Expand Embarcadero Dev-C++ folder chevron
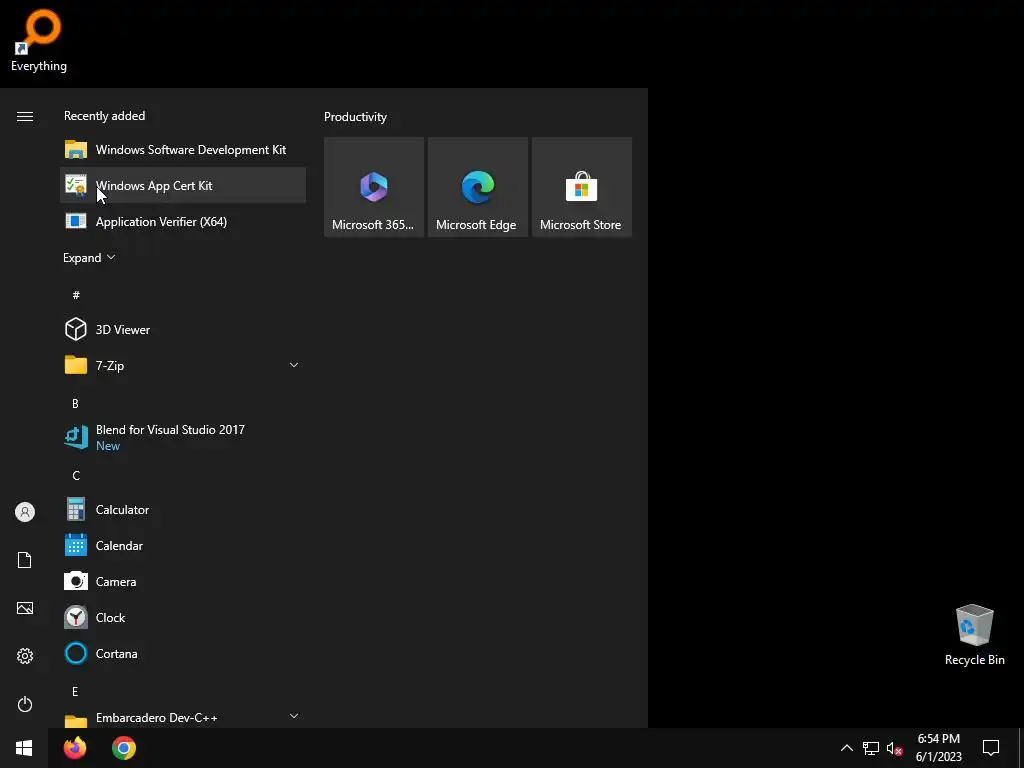The height and width of the screenshot is (768, 1024). point(294,716)
